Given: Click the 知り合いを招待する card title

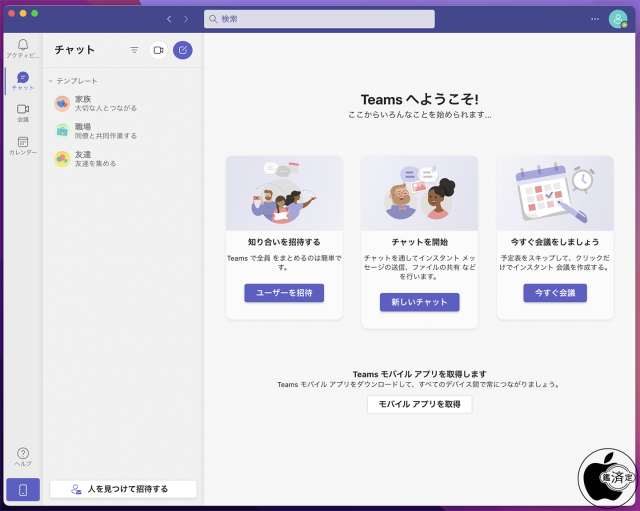Looking at the screenshot, I should pyautogui.click(x=284, y=242).
